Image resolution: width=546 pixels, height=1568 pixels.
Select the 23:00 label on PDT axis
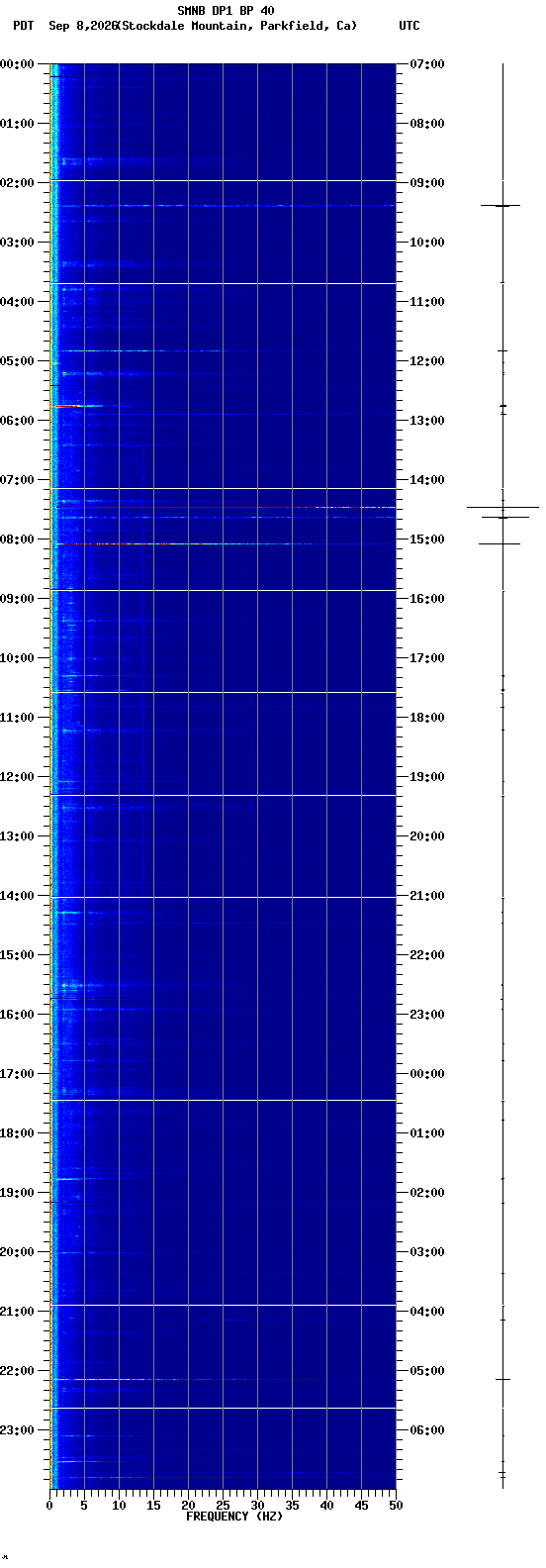(x=18, y=1430)
